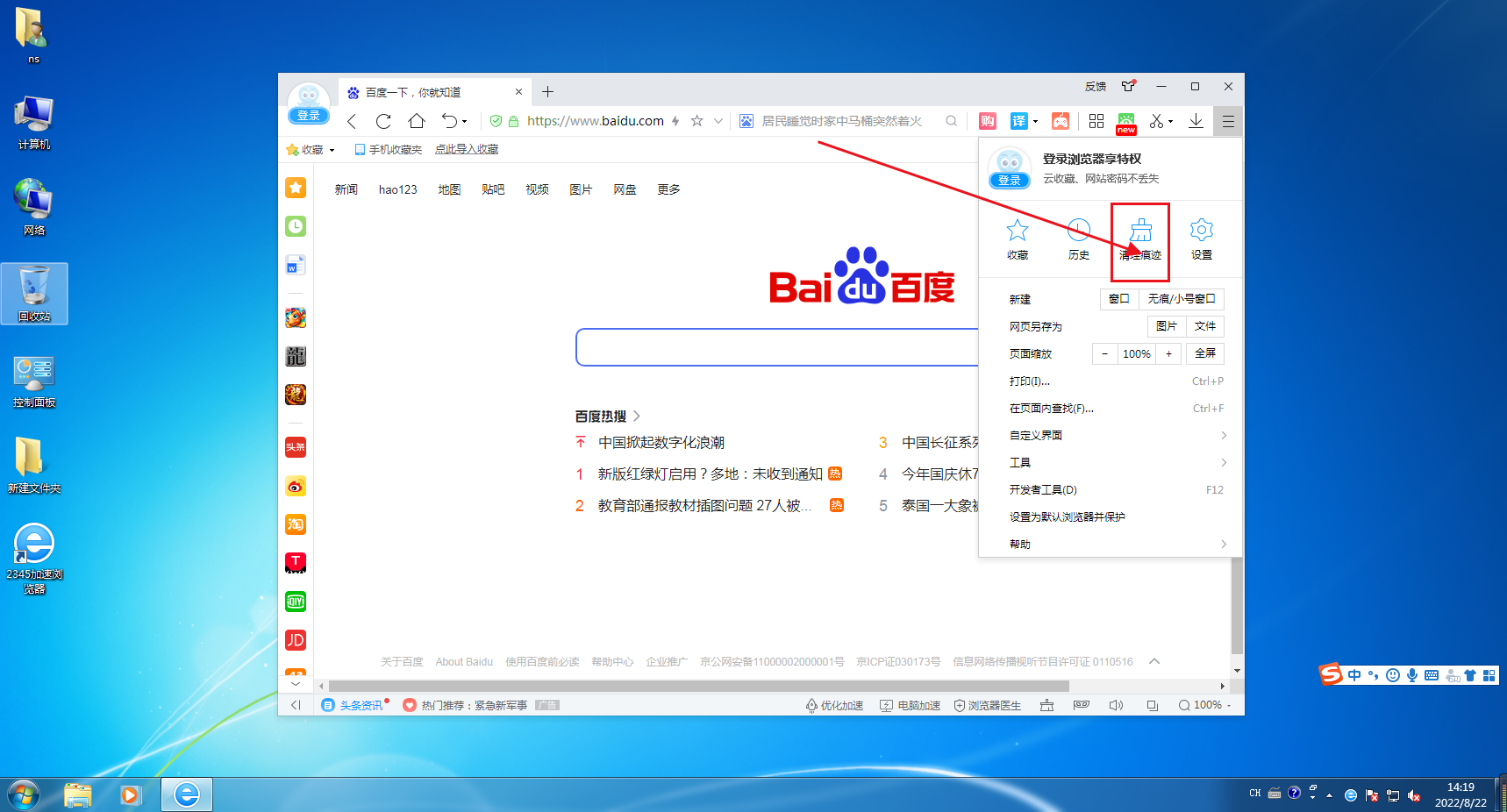The width and height of the screenshot is (1507, 812).
Task: Expand the translate icon dropdown arrow
Action: [1035, 122]
